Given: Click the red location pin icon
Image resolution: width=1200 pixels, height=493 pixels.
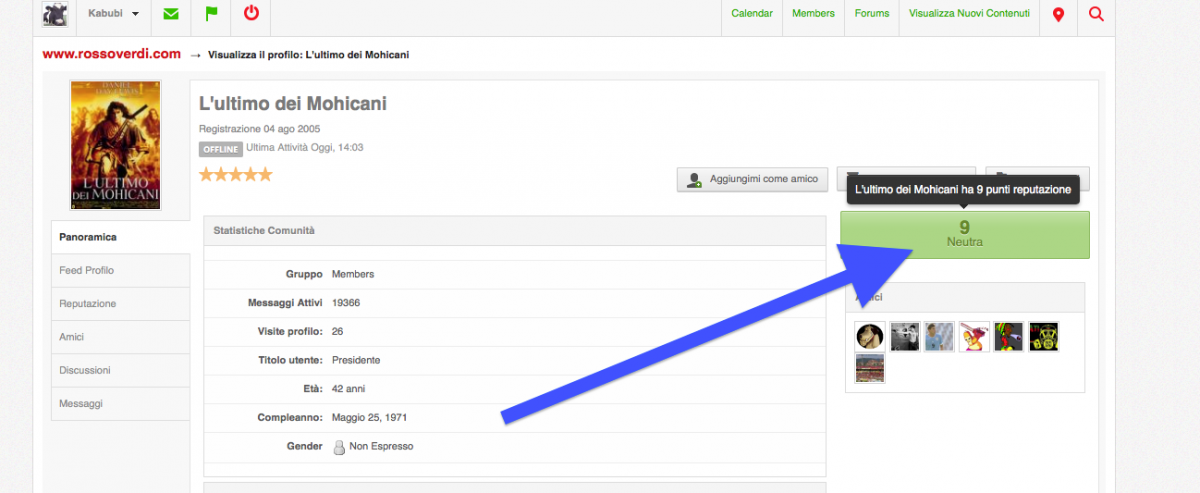Looking at the screenshot, I should pyautogui.click(x=1058, y=14).
